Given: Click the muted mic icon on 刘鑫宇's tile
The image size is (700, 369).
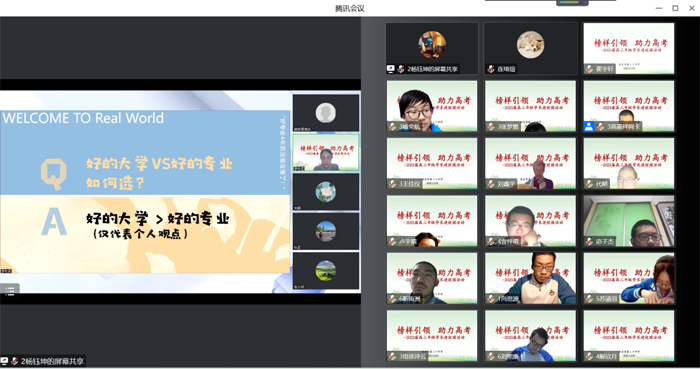Looking at the screenshot, I should 491,184.
